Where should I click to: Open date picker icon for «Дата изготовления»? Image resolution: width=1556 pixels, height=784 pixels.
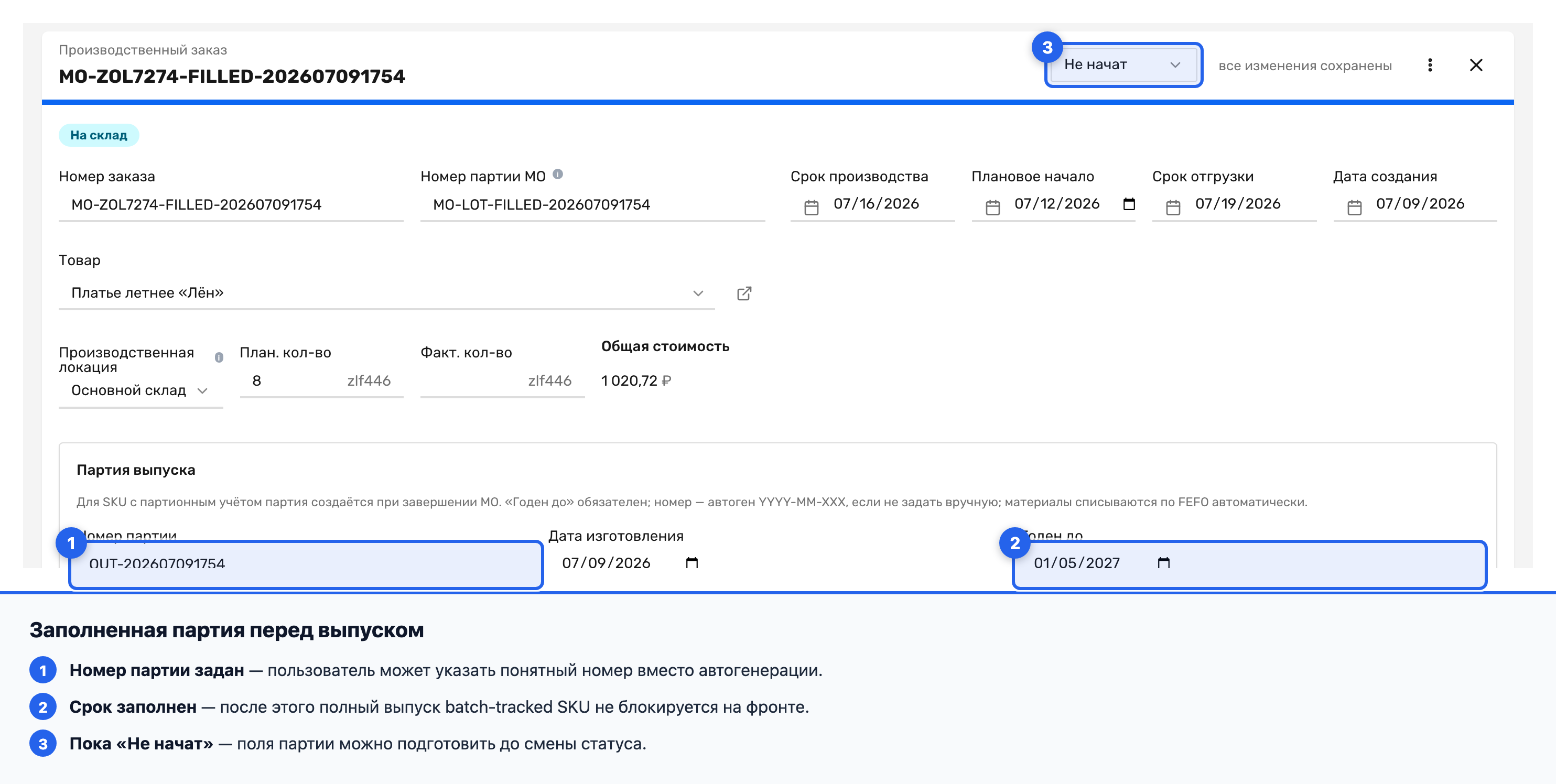coord(691,563)
